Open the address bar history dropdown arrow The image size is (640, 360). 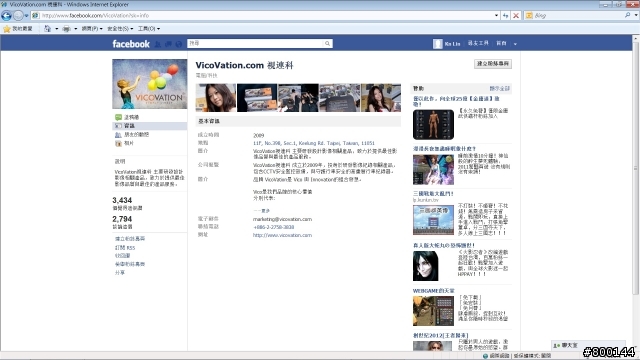tap(496, 16)
